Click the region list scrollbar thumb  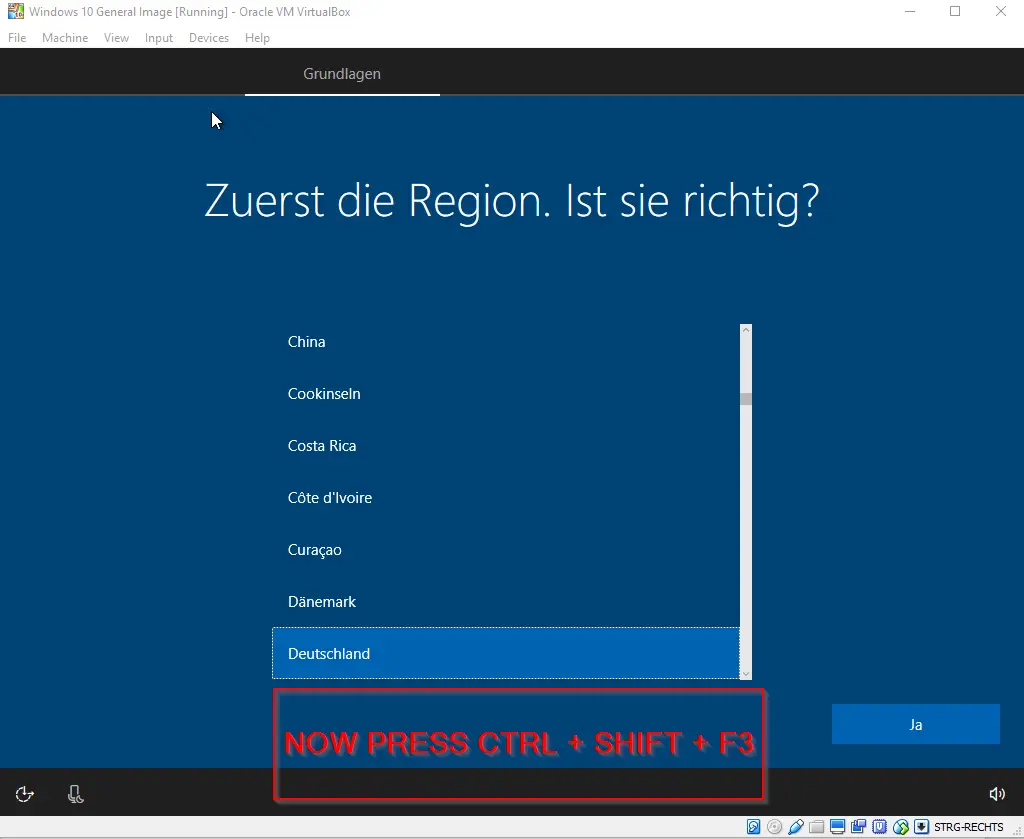click(746, 399)
